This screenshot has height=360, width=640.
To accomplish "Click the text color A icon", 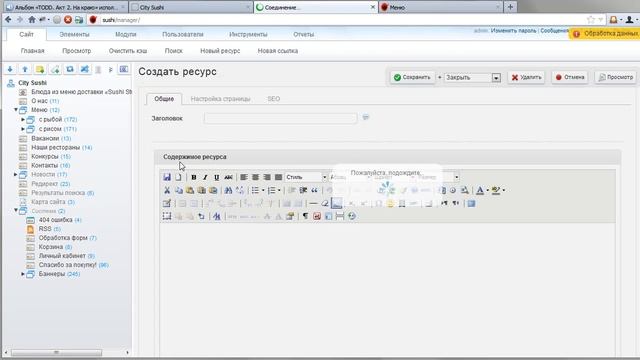I will coord(480,190).
